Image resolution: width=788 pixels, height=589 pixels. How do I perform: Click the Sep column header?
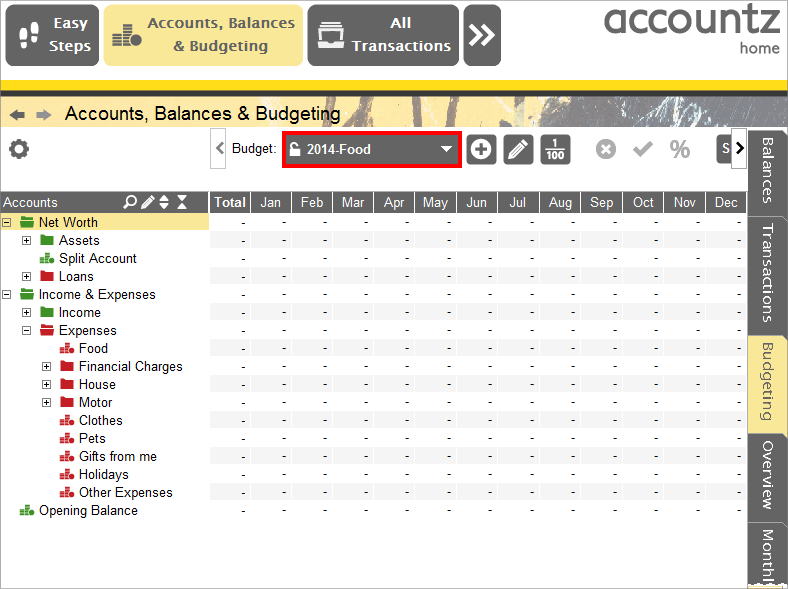pyautogui.click(x=602, y=203)
